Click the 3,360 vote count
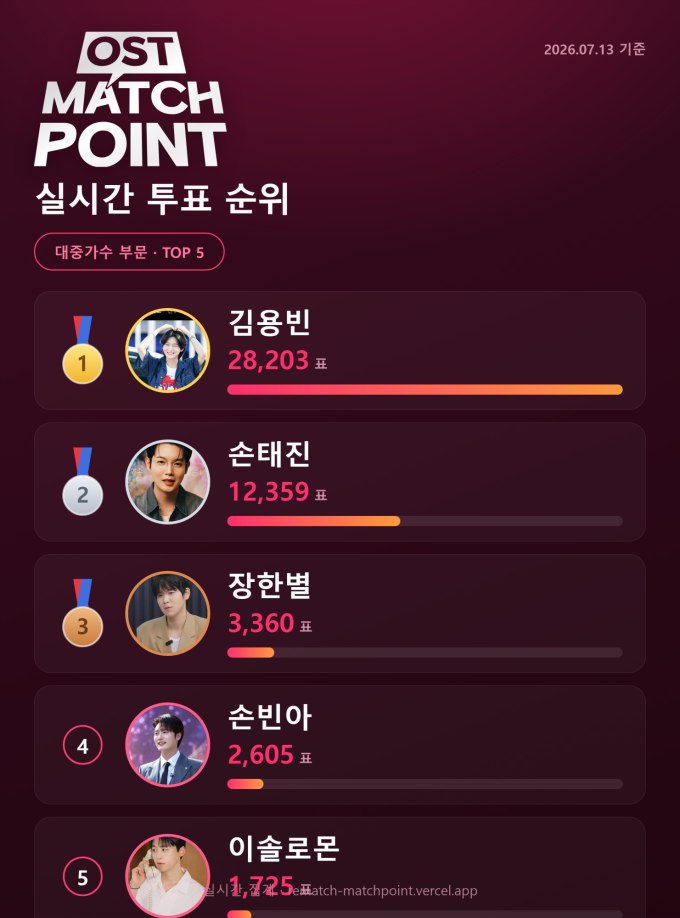This screenshot has width=680, height=918. point(261,624)
